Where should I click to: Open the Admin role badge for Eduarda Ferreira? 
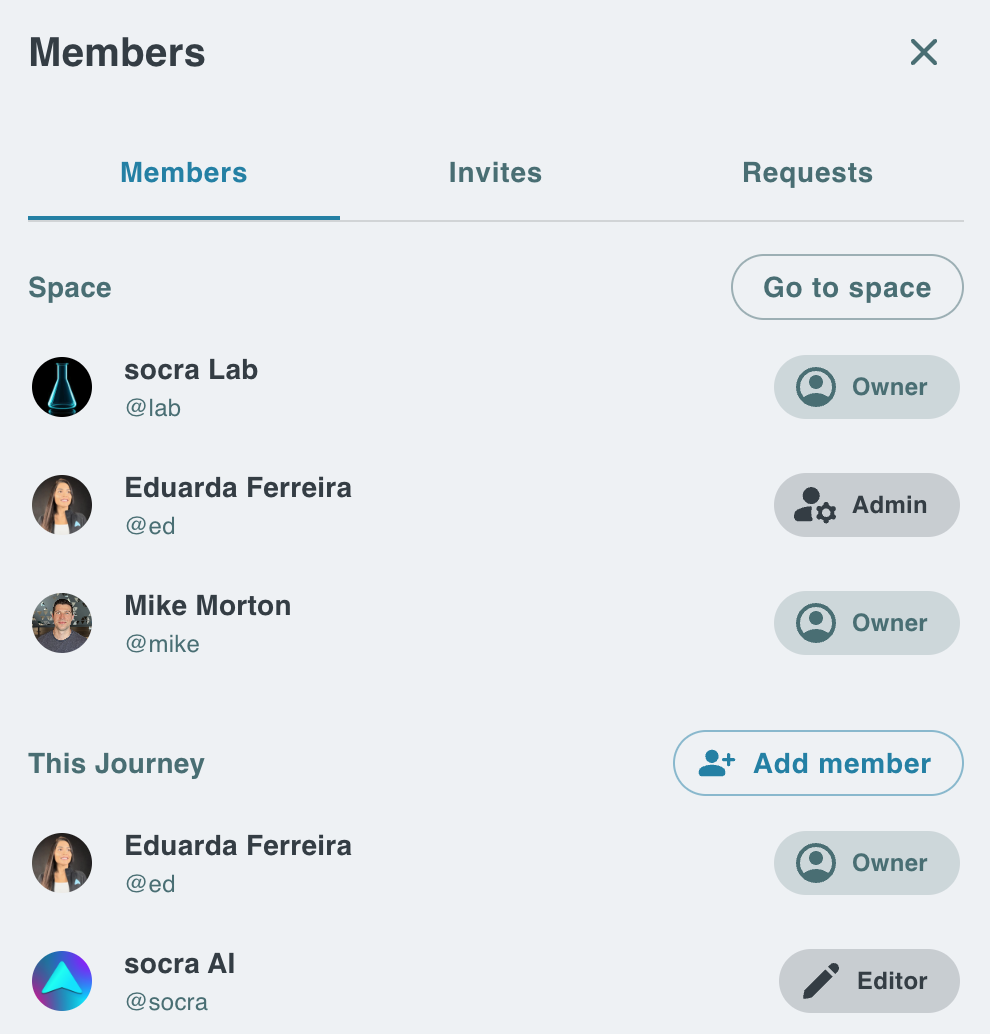(866, 505)
